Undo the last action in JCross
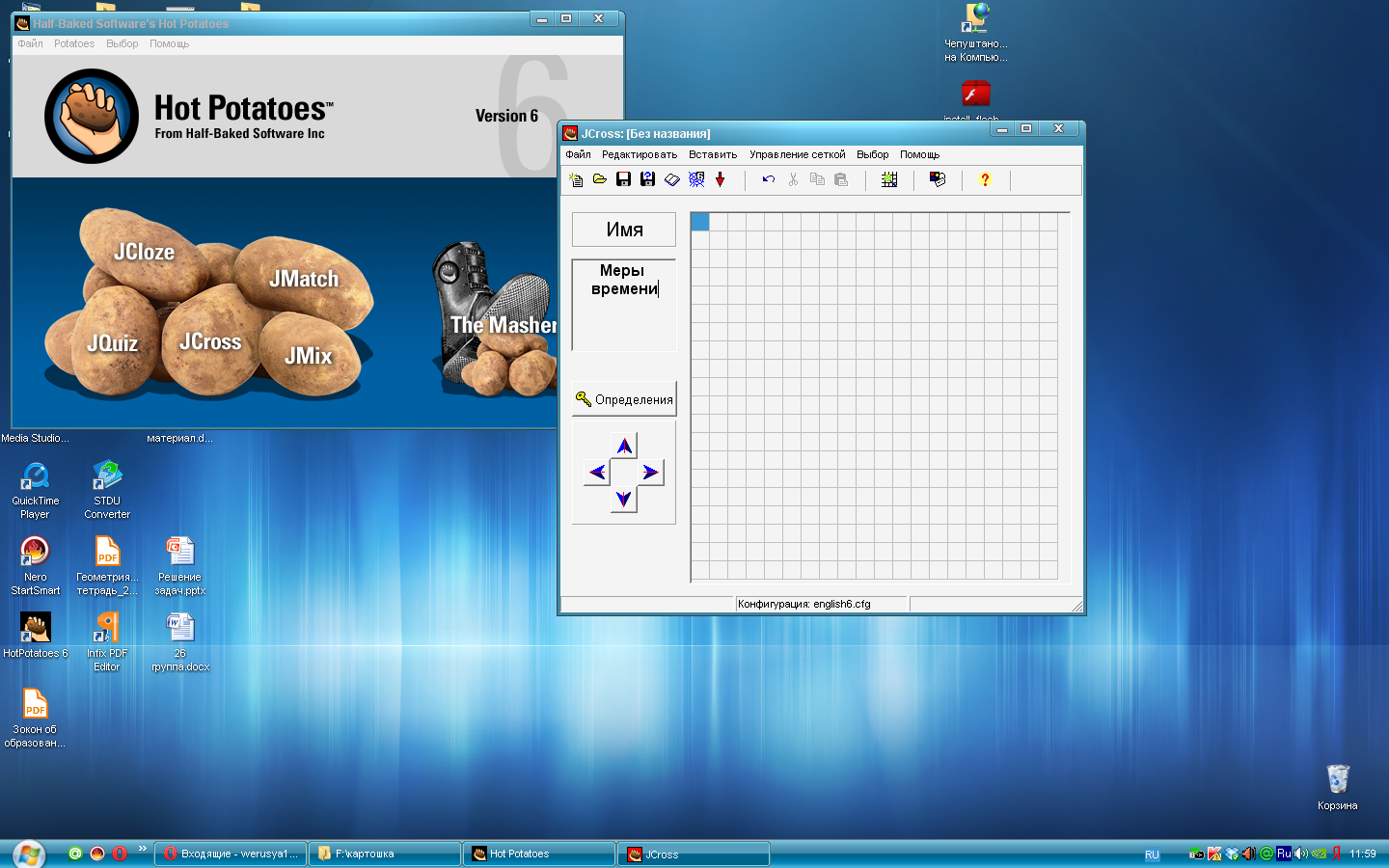 769,179
